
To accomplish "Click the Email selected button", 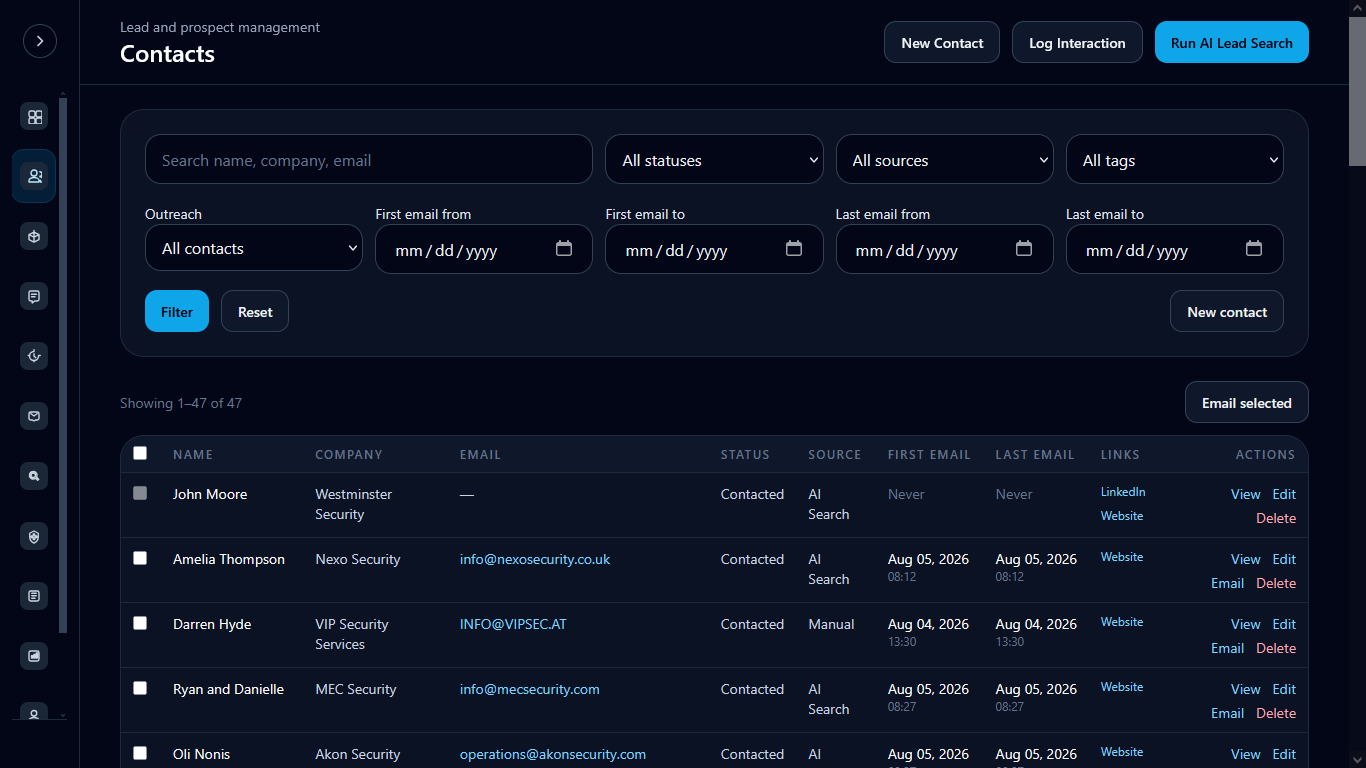I will (1247, 403).
